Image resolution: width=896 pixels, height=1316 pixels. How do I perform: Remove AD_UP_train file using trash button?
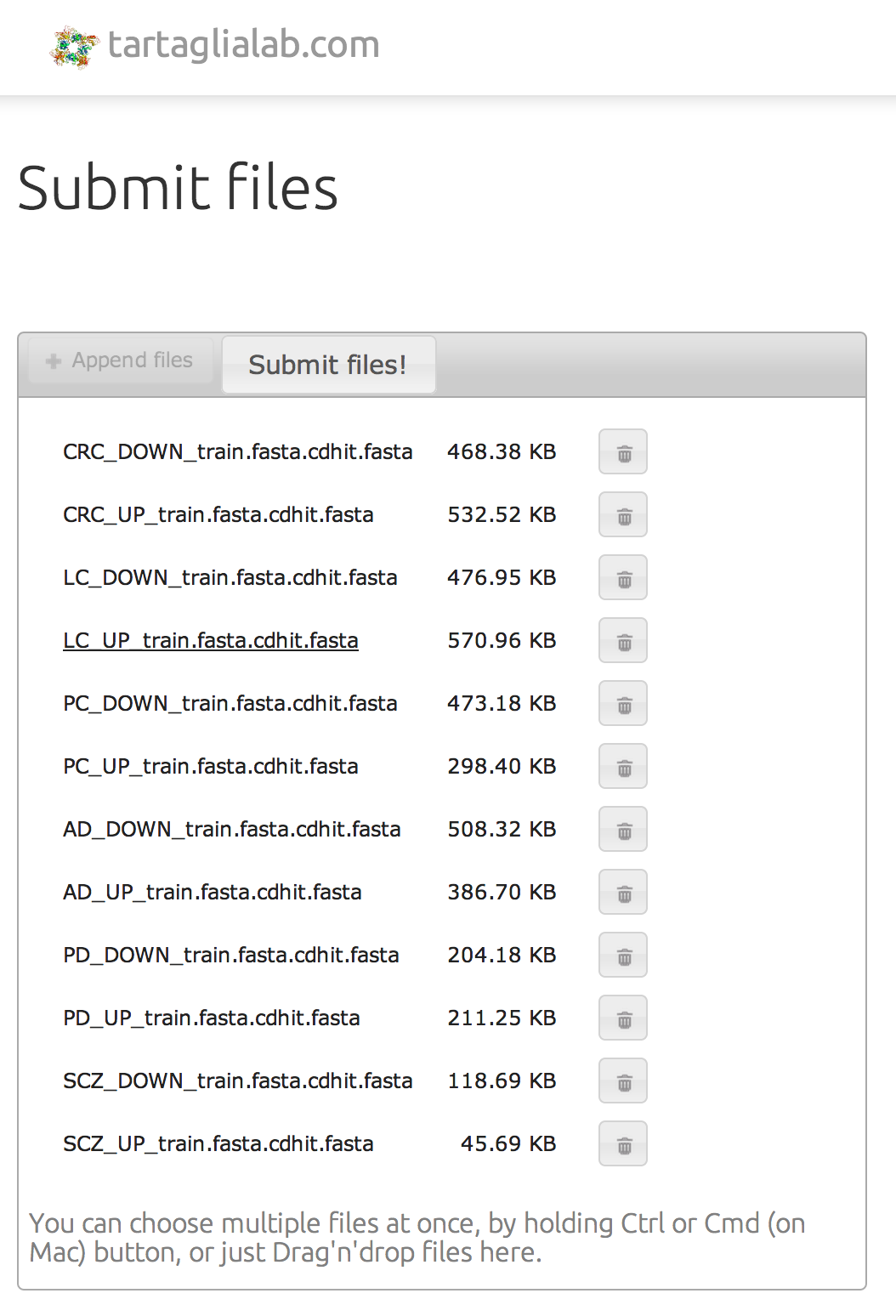622,892
